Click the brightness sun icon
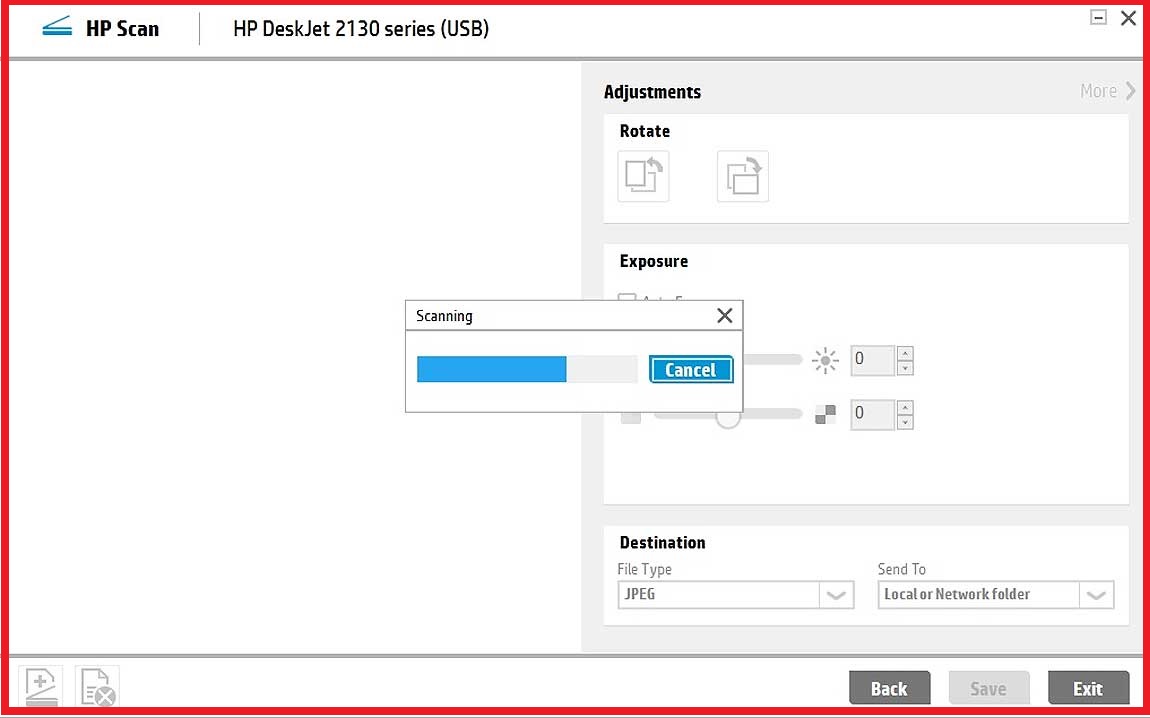Image resolution: width=1150 pixels, height=718 pixels. [825, 361]
